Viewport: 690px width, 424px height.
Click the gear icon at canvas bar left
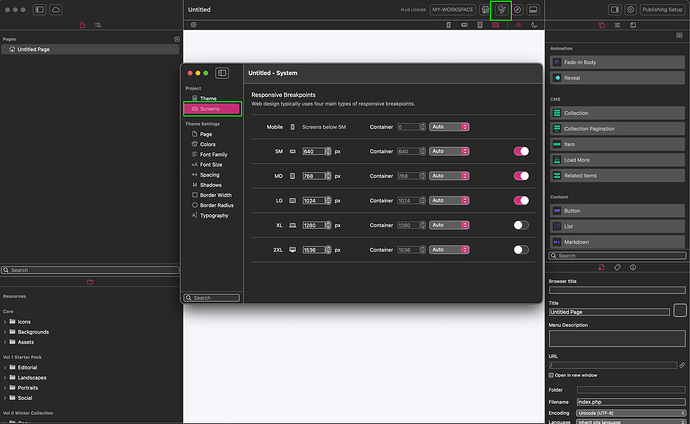pos(194,25)
